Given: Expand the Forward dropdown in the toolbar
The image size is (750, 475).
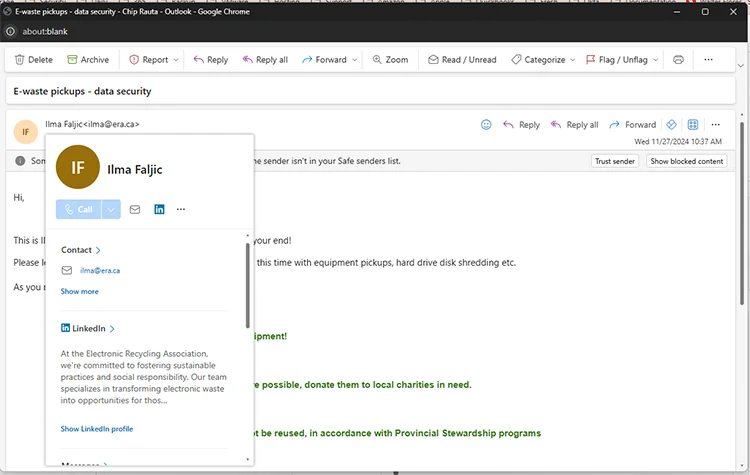Looking at the screenshot, I should click(x=354, y=60).
